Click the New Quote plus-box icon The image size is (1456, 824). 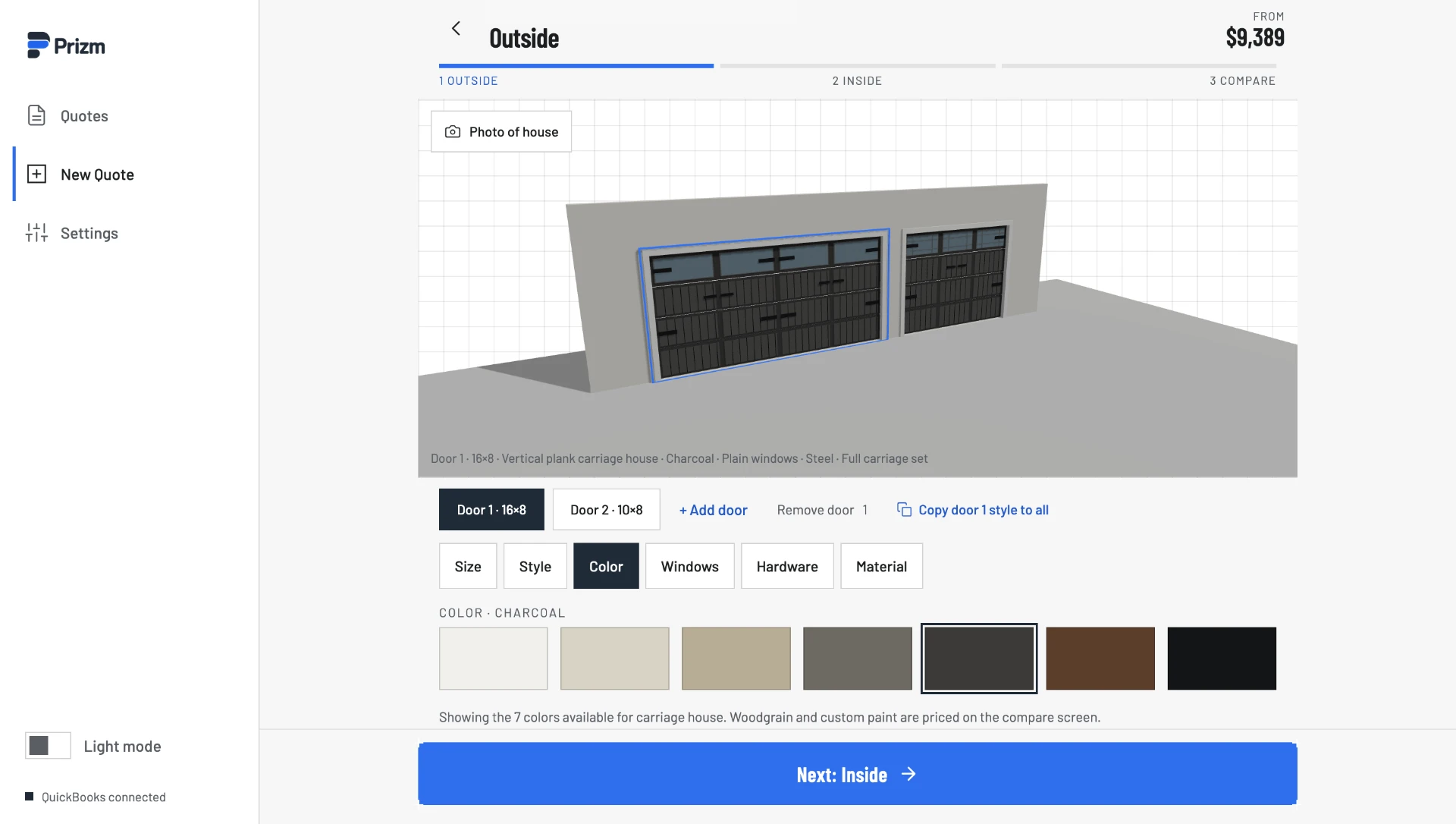(x=36, y=174)
